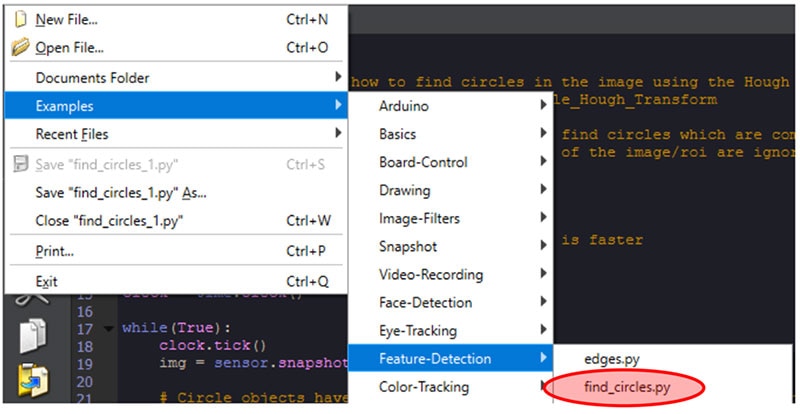Viewport: 800px width, 414px height.
Task: Expand the Recent Files submenu arrow
Action: [x=337, y=134]
